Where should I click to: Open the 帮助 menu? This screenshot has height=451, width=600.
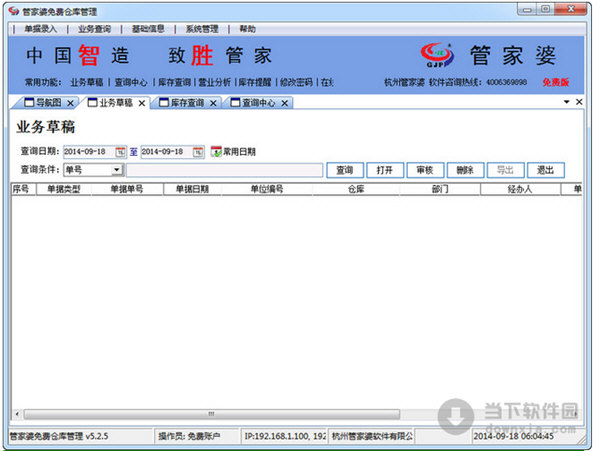[248, 29]
